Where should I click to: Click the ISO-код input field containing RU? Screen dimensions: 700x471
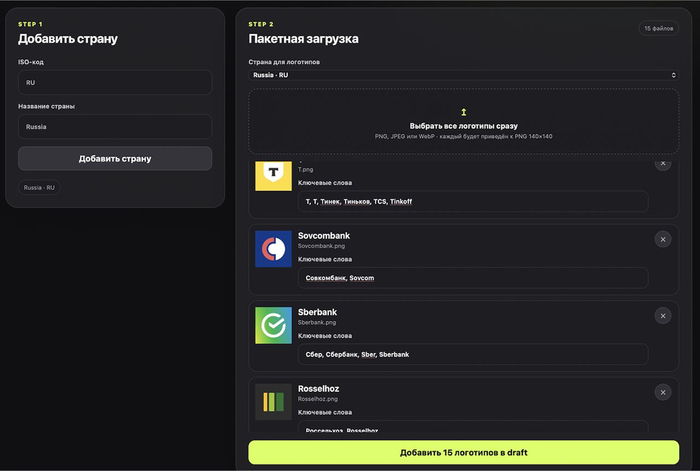115,82
